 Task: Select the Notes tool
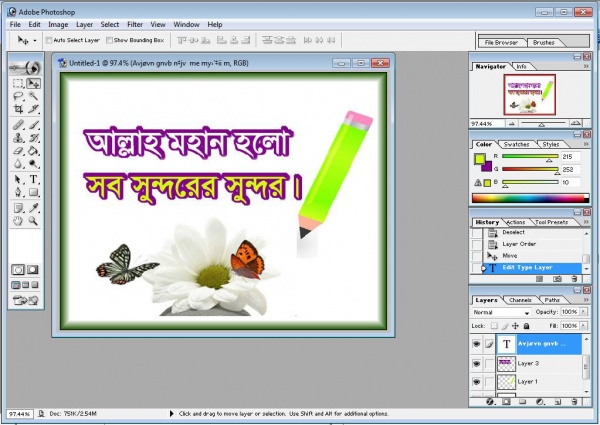[18, 208]
